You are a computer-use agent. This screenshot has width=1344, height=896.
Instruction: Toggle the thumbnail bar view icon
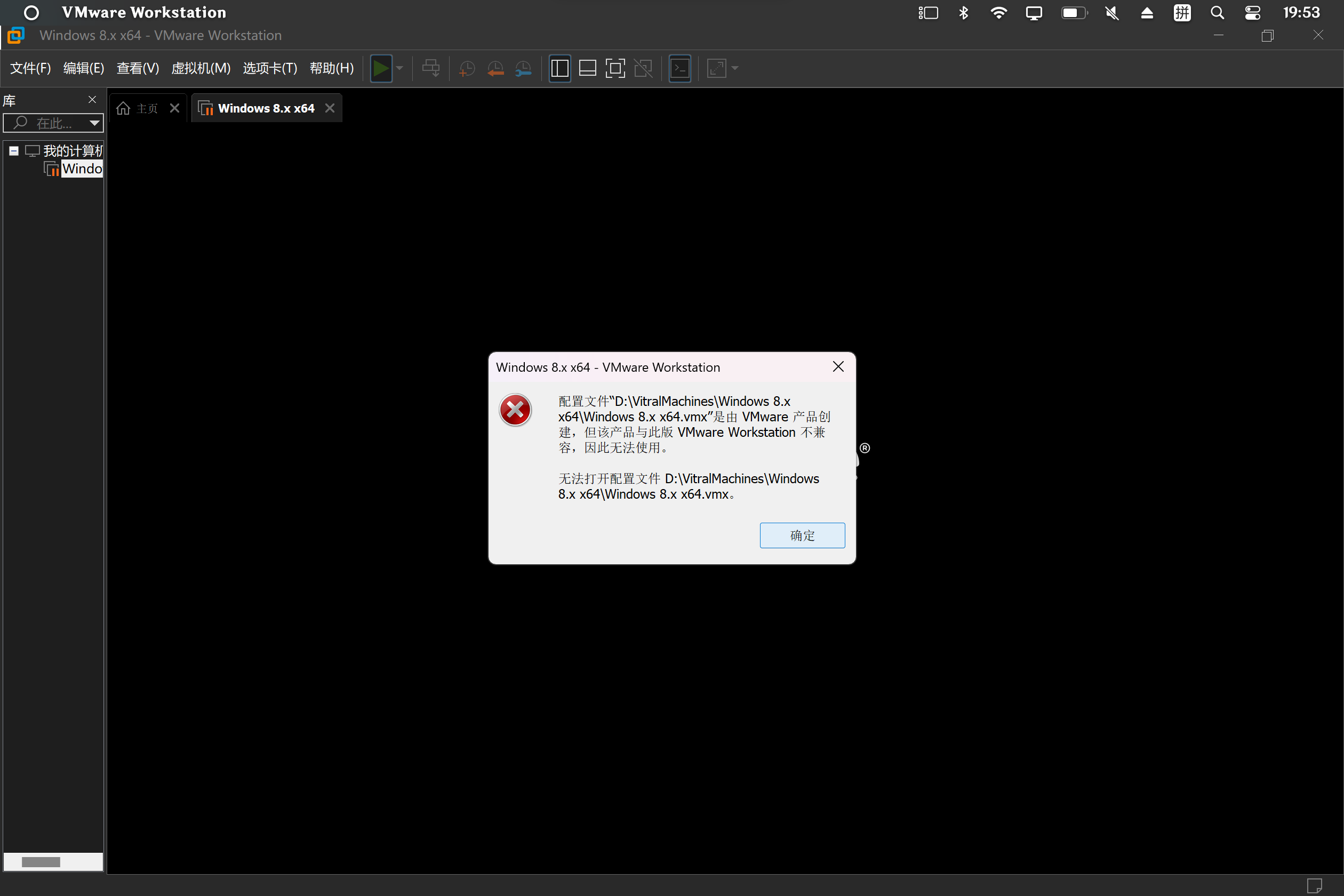pyautogui.click(x=587, y=69)
